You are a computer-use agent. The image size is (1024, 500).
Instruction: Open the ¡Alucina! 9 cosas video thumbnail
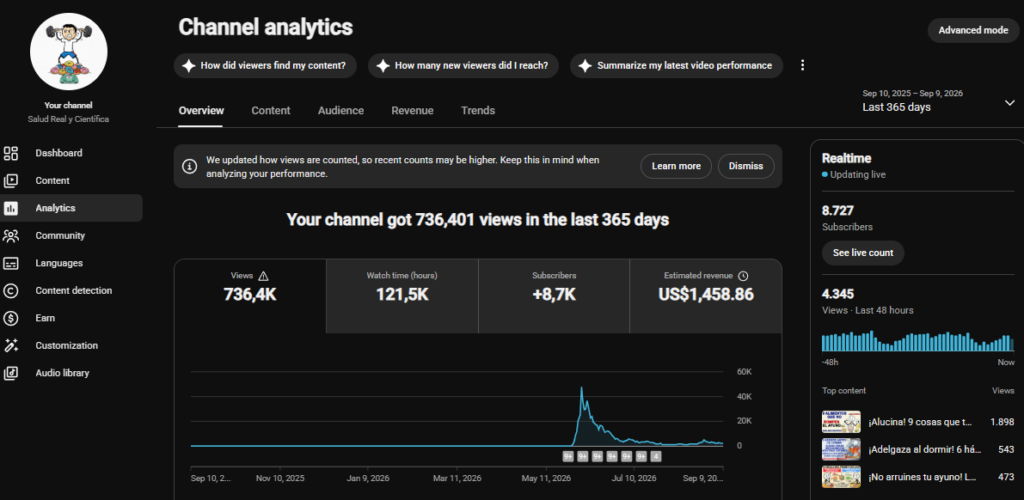(x=841, y=422)
